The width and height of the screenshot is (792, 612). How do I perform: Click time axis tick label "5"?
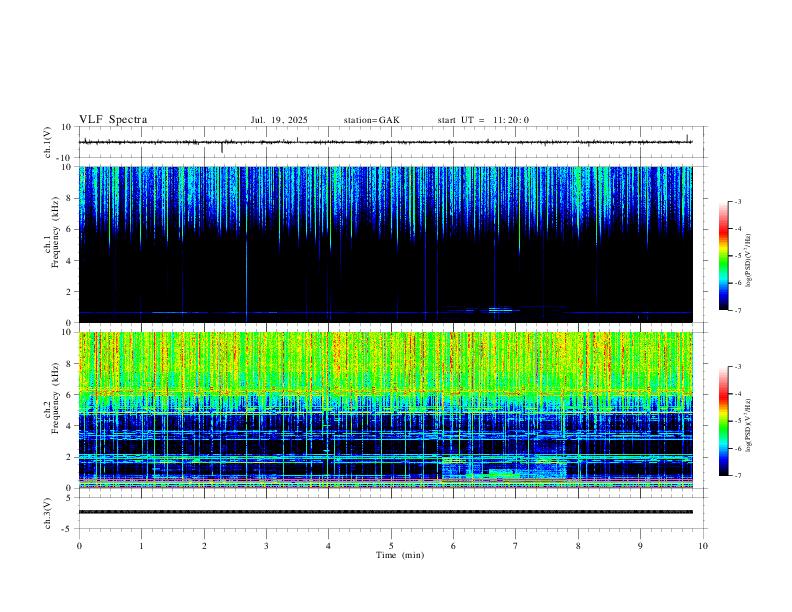391,546
